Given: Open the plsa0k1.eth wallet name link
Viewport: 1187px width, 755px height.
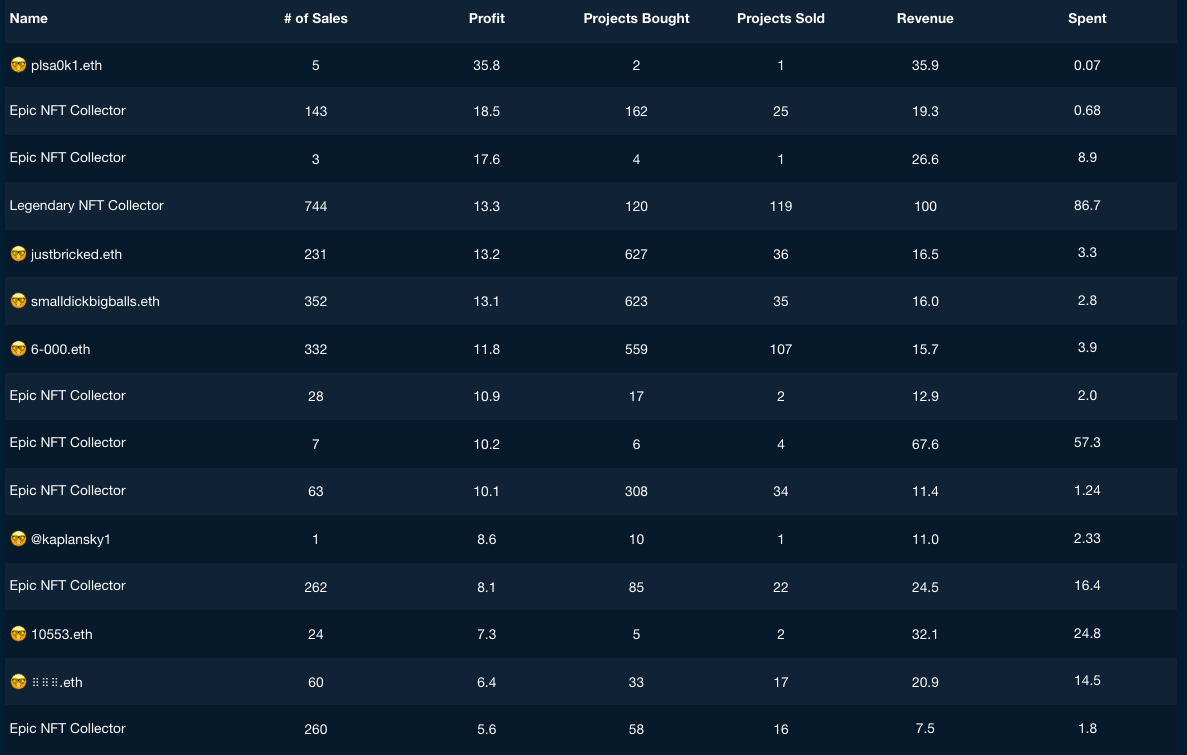Looking at the screenshot, I should (x=66, y=66).
